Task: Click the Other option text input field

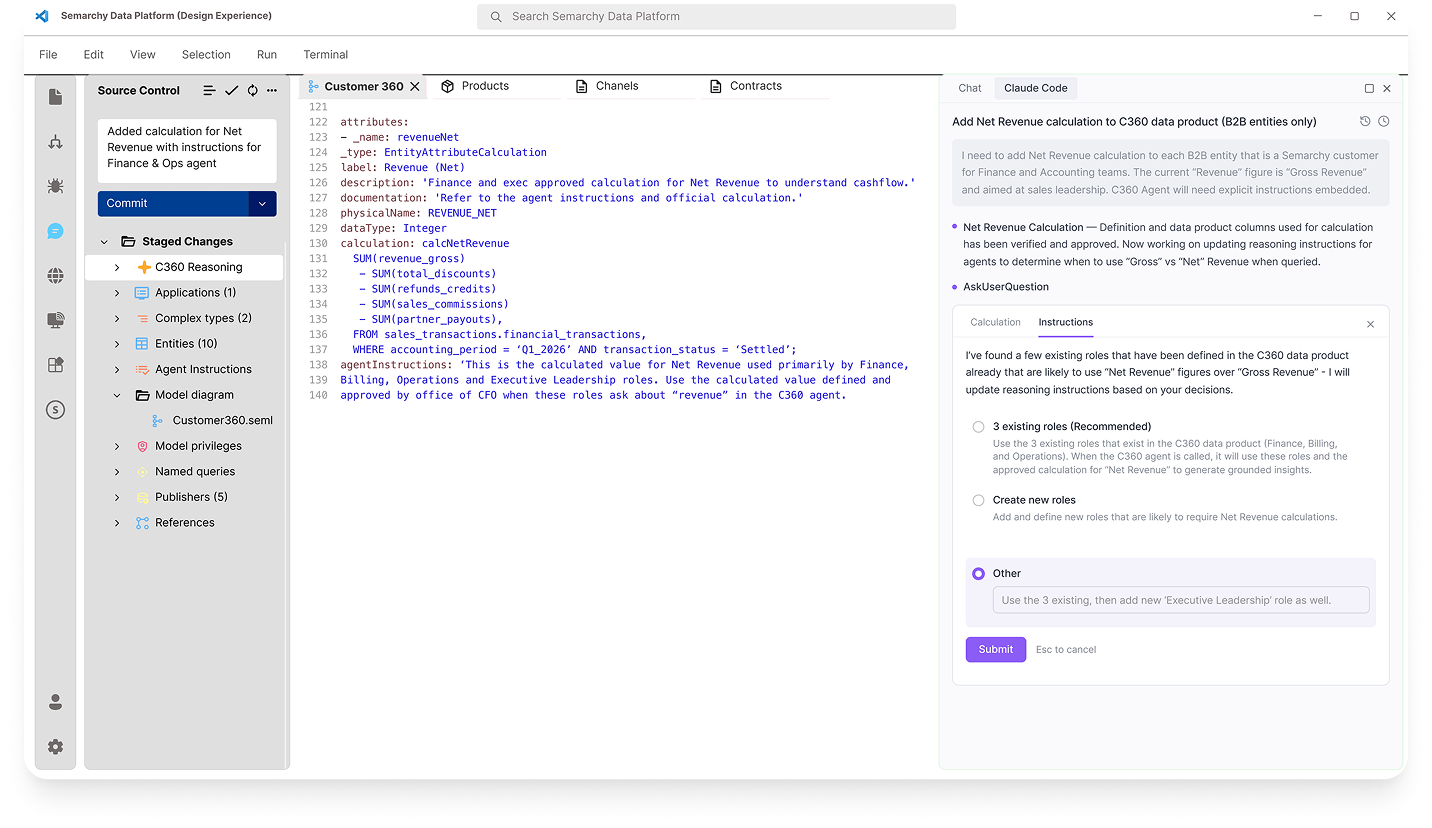Action: pyautogui.click(x=1181, y=600)
